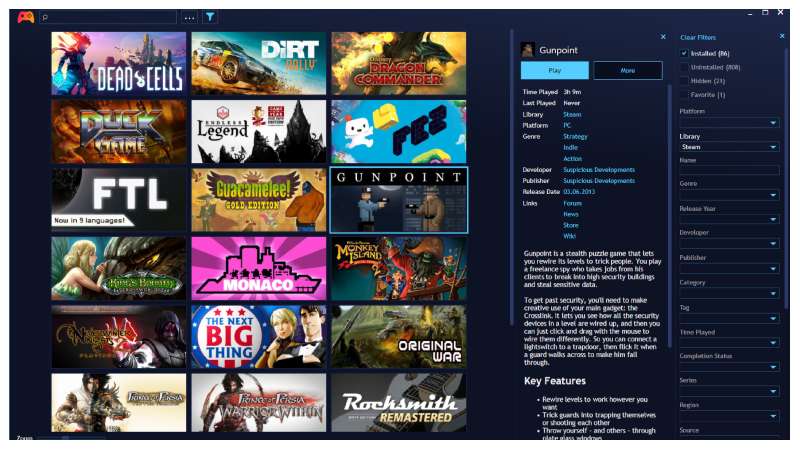Open the Developer filter dropdown
Screen dimensions: 800x450
point(729,243)
